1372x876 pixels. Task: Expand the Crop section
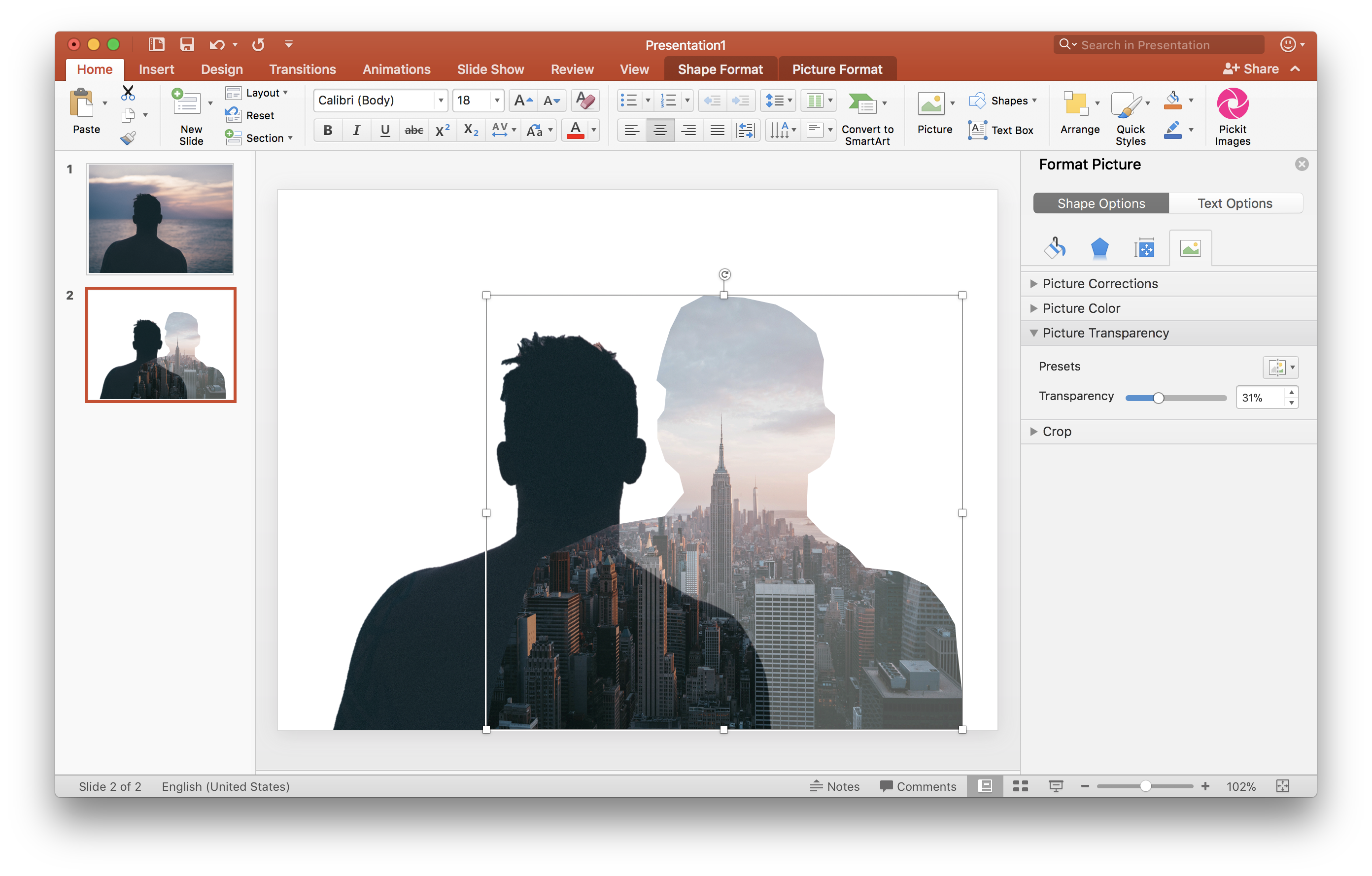(1057, 431)
